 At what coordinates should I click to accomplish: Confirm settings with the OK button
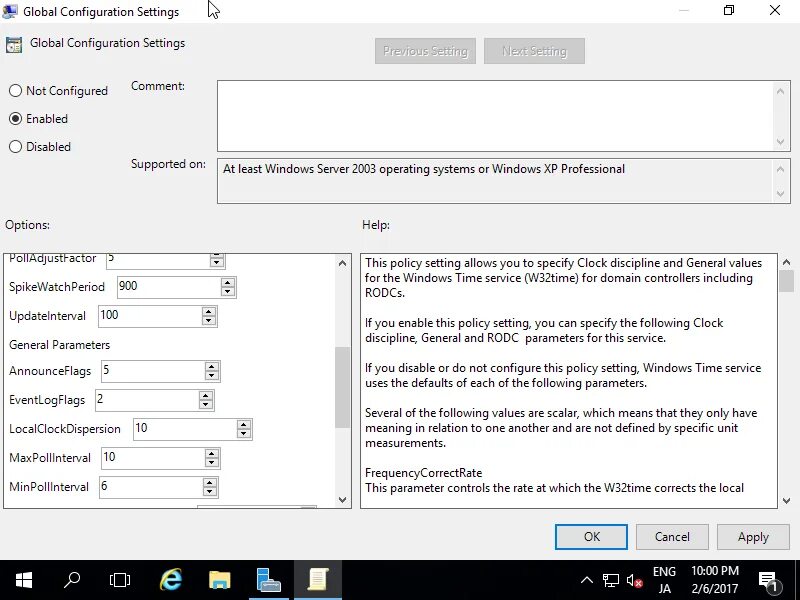(x=591, y=537)
